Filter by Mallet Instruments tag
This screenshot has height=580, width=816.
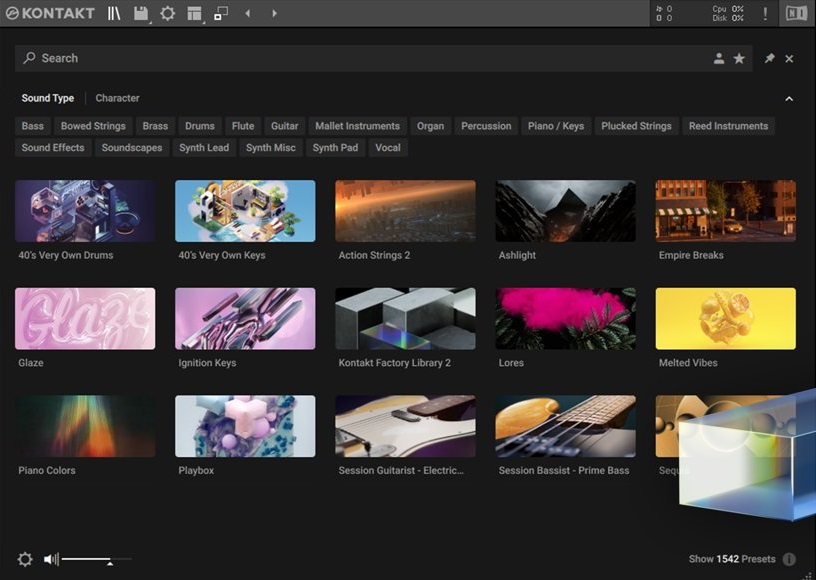[x=358, y=126]
